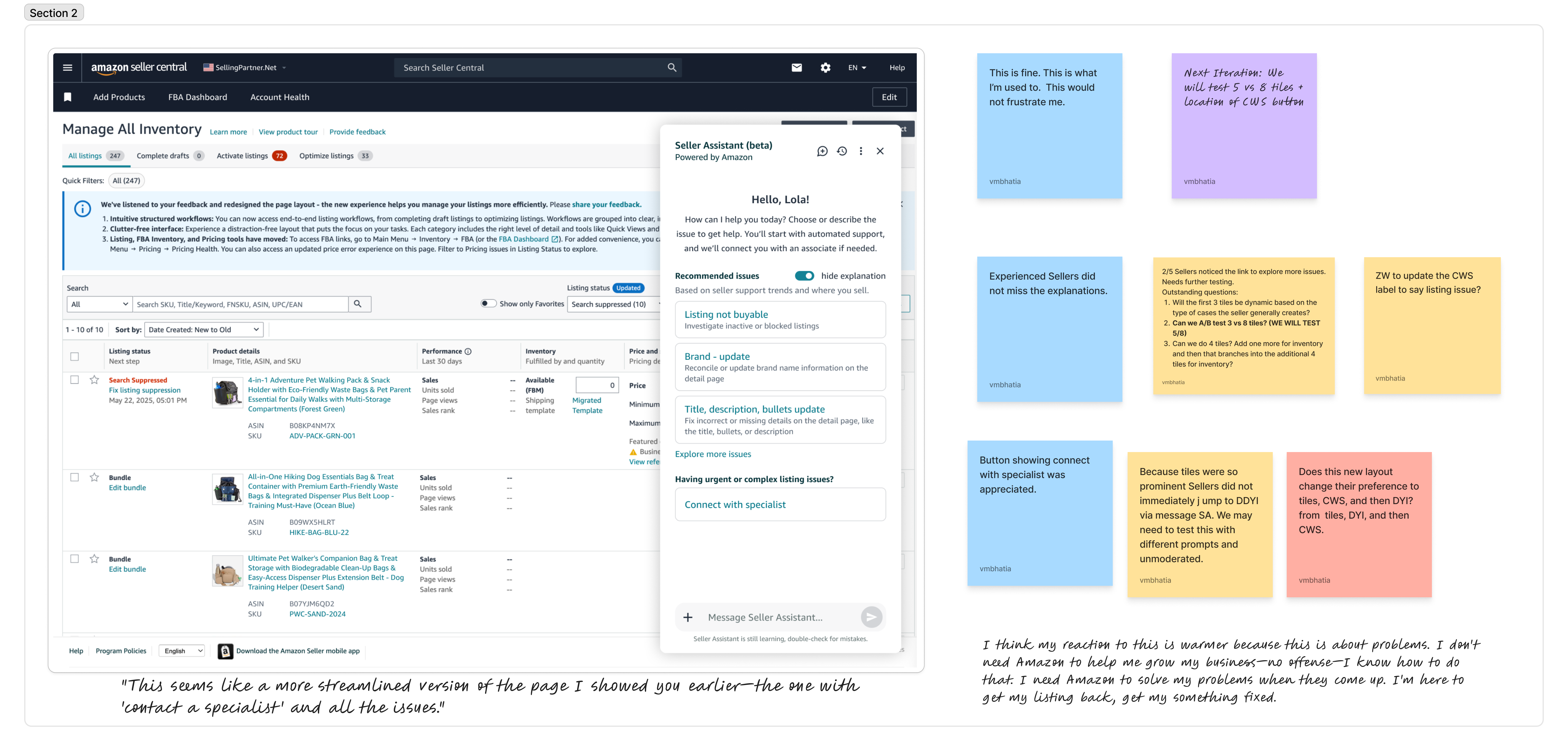Click the mail messages envelope icon
The width and height of the screenshot is (1568, 751).
tap(796, 67)
